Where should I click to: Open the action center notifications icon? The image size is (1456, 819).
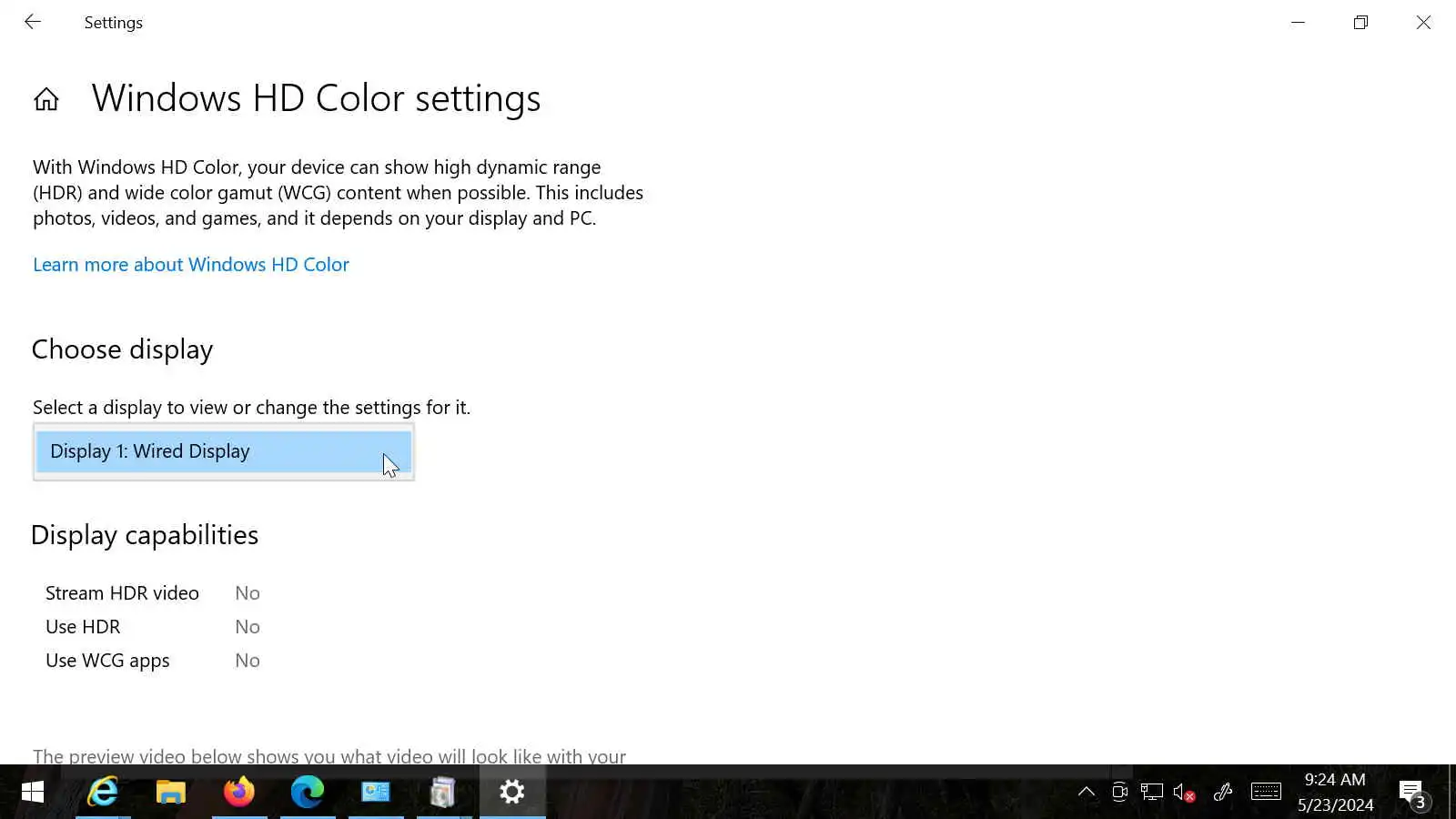(x=1413, y=794)
